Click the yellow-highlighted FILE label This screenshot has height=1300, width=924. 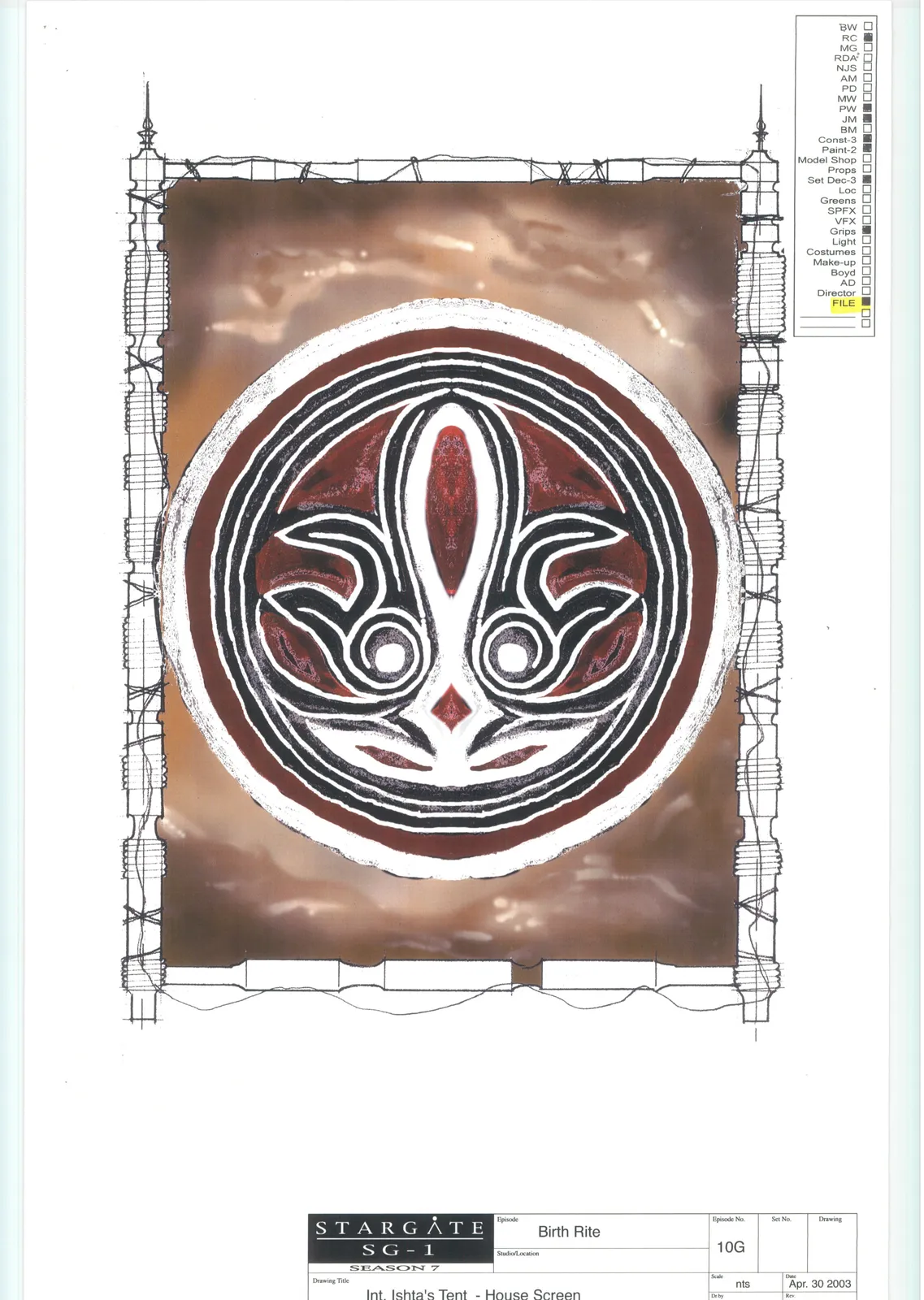point(844,303)
